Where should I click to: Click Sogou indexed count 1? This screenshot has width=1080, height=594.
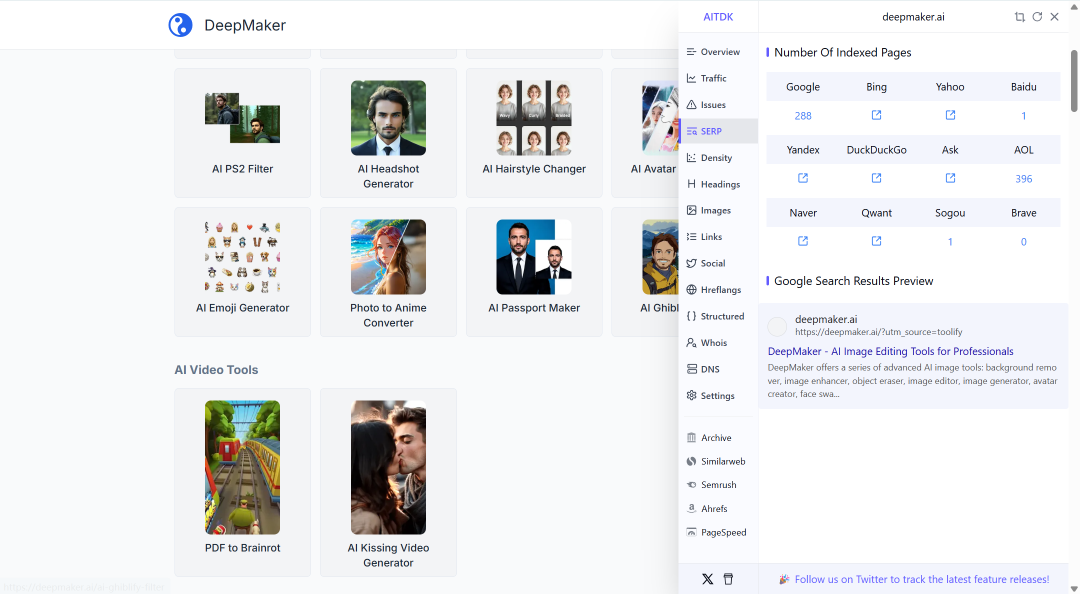coord(950,242)
